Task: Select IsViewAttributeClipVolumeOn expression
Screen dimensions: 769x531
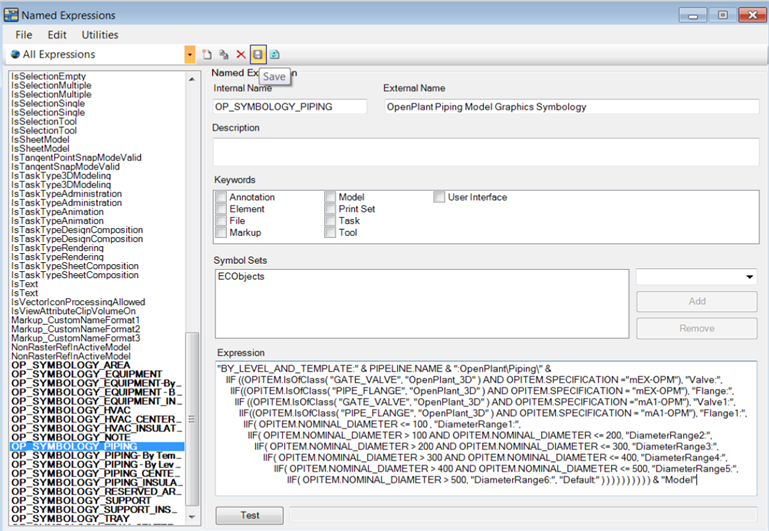Action: pyautogui.click(x=74, y=311)
